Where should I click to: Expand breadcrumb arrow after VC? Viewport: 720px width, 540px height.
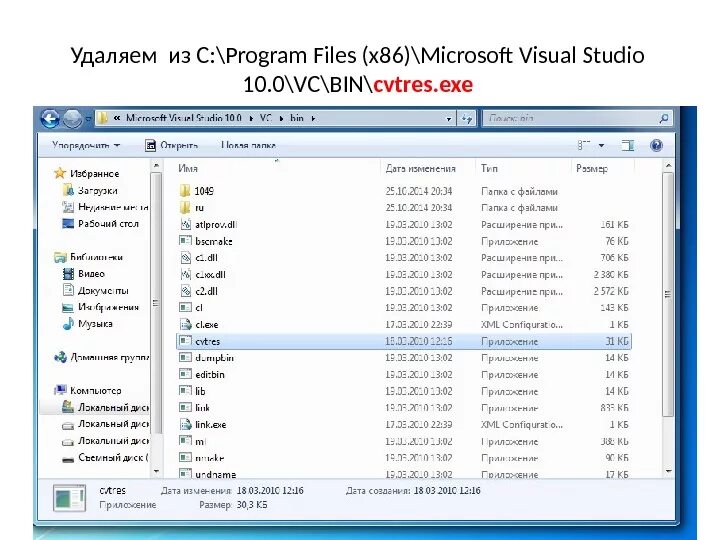(281, 118)
